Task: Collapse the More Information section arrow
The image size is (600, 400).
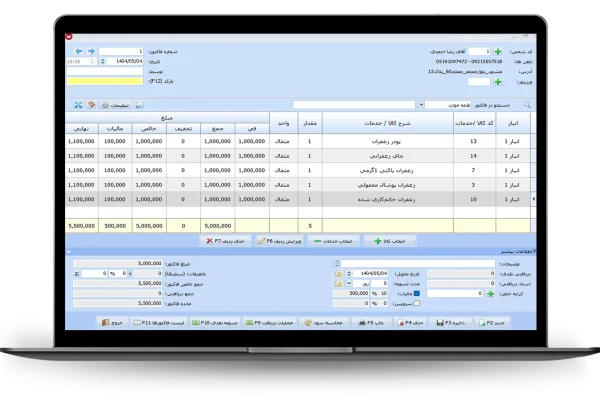Action: pyautogui.click(x=68, y=252)
